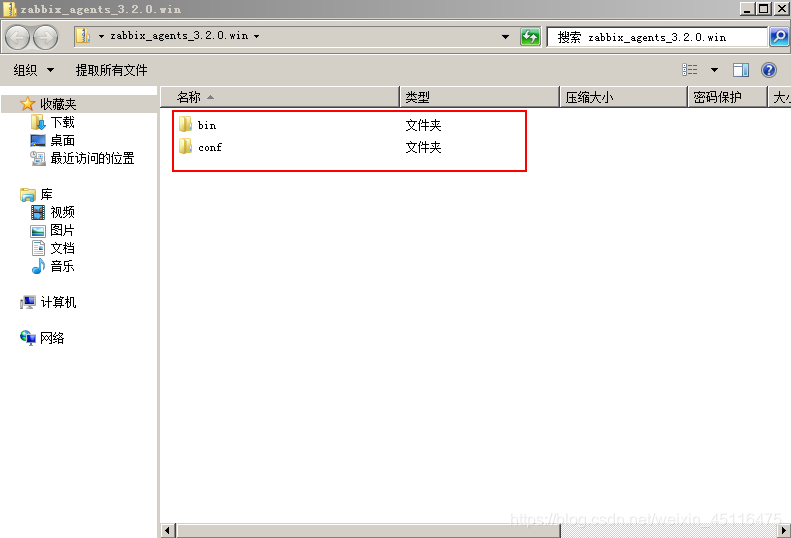Click the type cell 文件夹 of bin row
The width and height of the screenshot is (791, 538).
pos(423,125)
